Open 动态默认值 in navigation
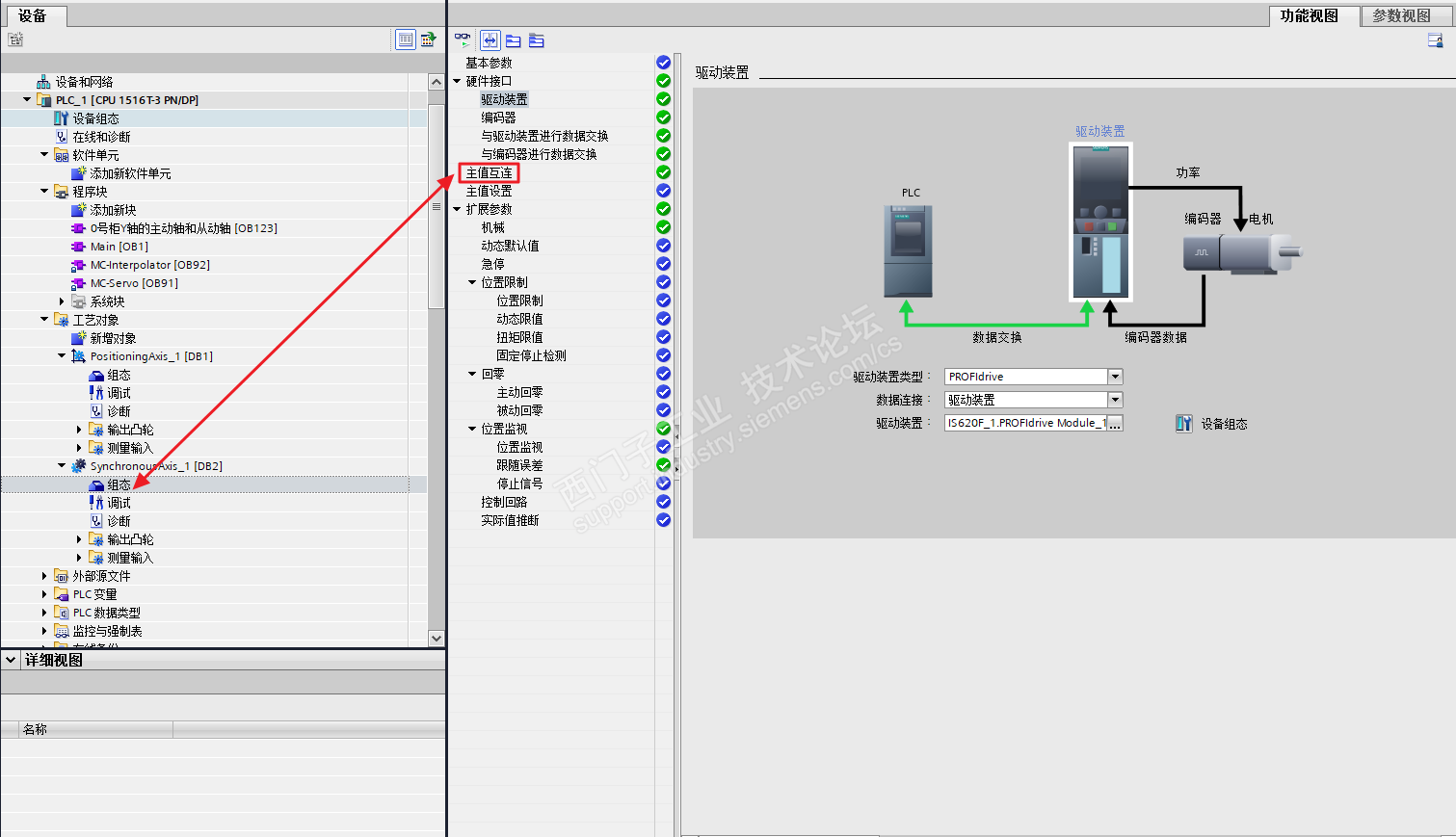This screenshot has height=837, width=1456. click(510, 246)
